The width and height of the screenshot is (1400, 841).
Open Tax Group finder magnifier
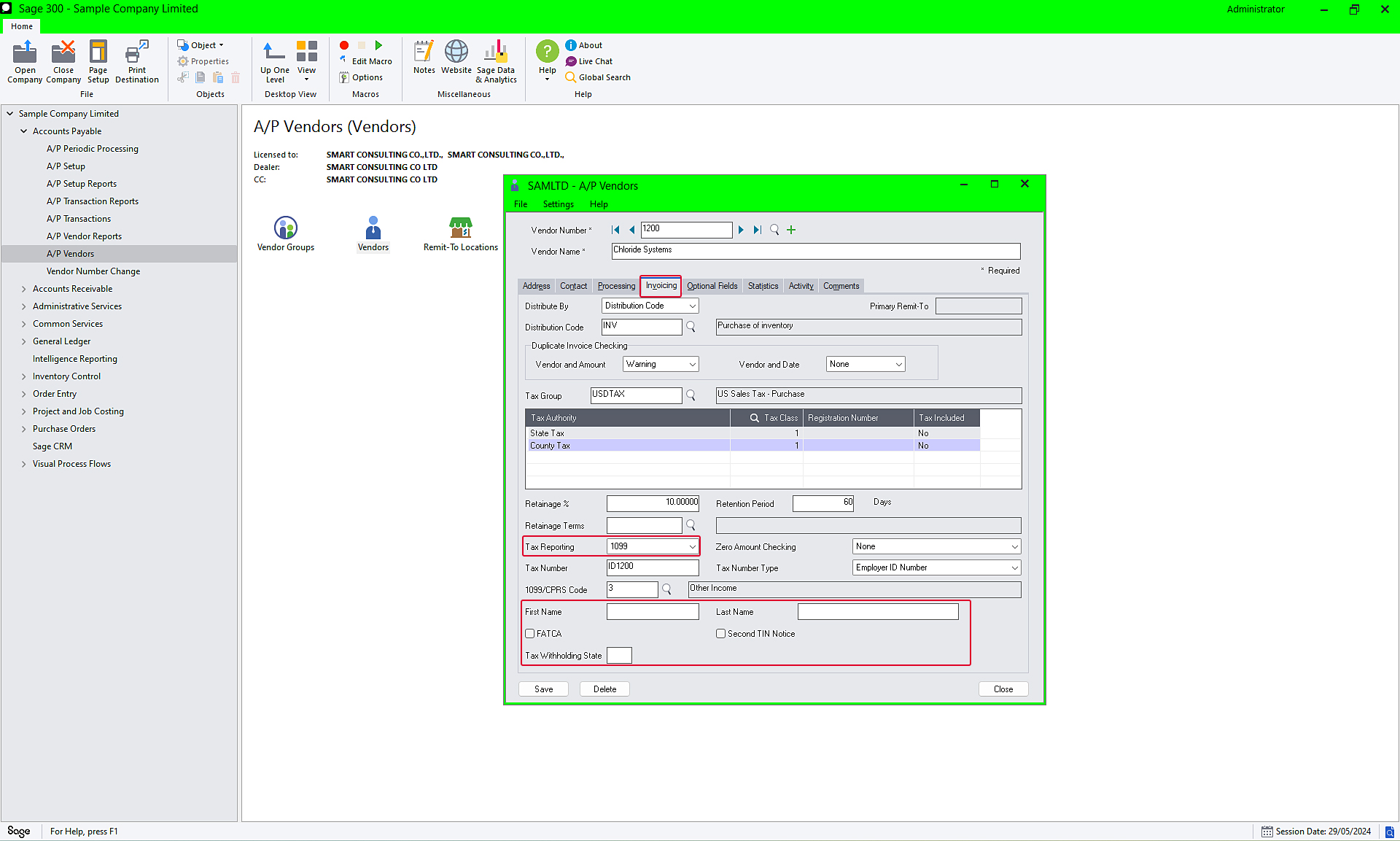(691, 395)
